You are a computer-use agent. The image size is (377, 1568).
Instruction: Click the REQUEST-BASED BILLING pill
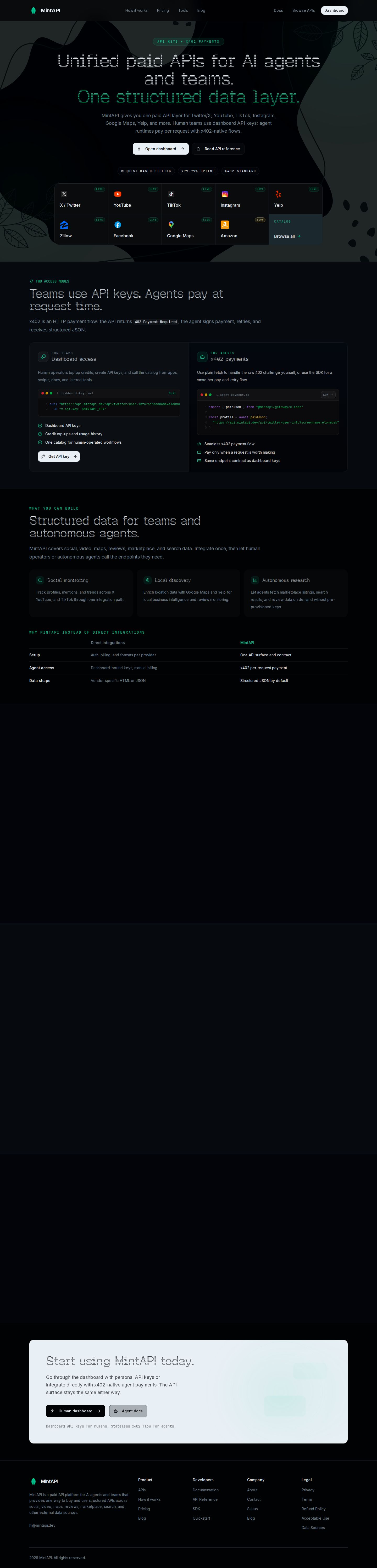click(146, 171)
